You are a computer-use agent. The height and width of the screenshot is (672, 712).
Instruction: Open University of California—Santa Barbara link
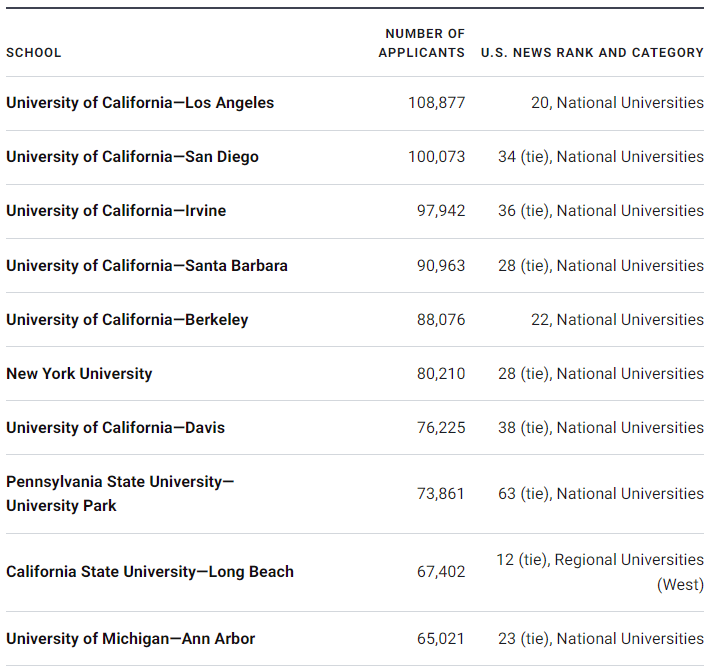pos(147,266)
